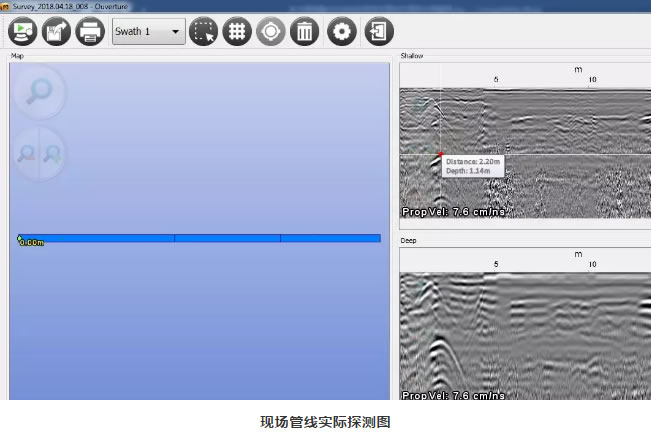Image resolution: width=651 pixels, height=439 pixels.
Task: Click the target crosshair locate icon
Action: click(270, 31)
